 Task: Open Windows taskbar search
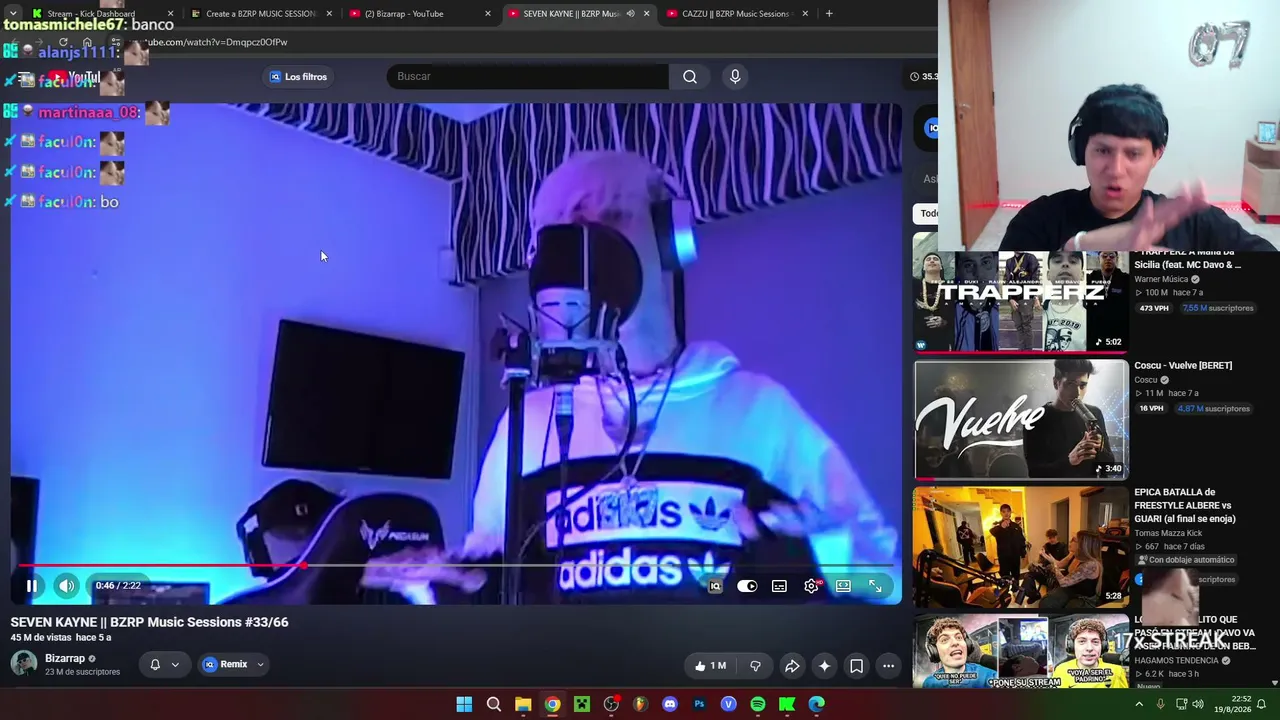(494, 704)
